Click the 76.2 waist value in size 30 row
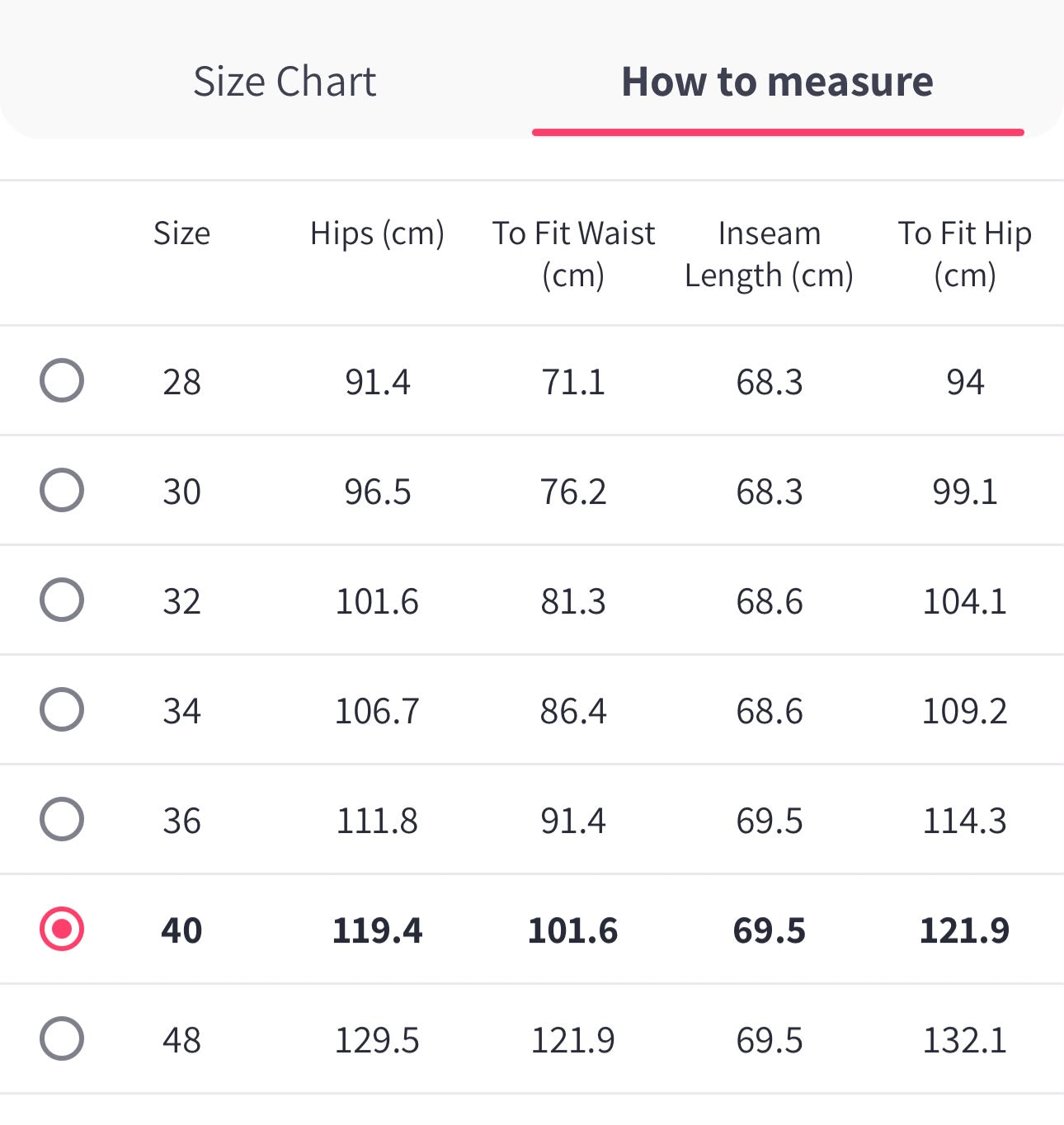 coord(573,492)
